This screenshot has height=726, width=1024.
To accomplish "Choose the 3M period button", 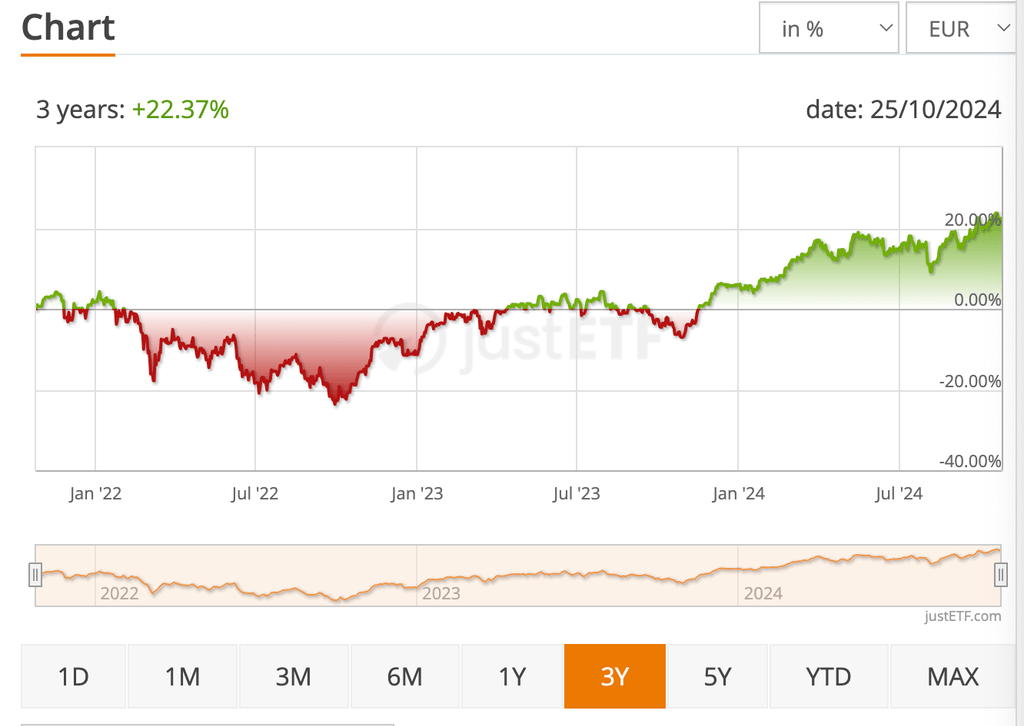I will point(294,677).
